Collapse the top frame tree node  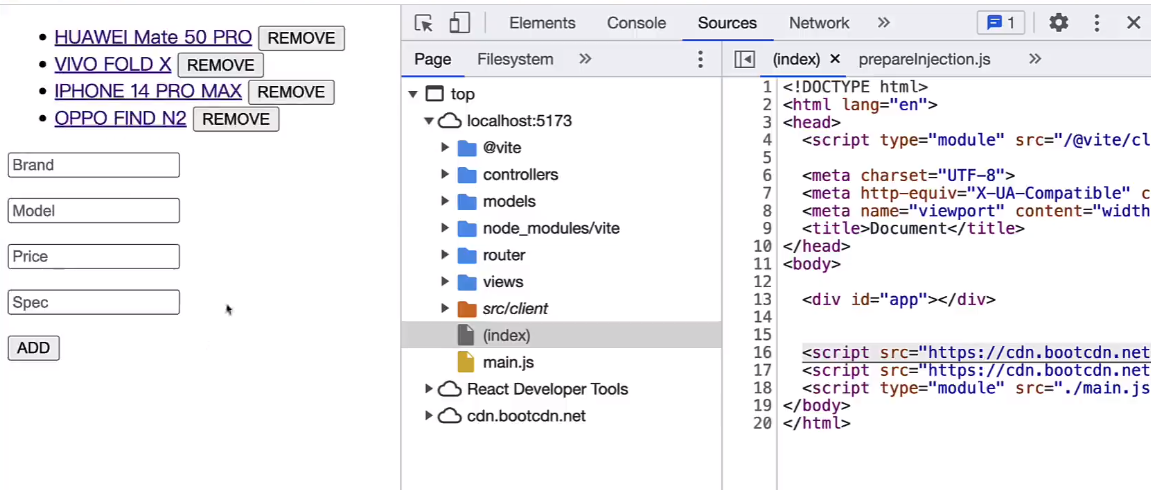click(413, 94)
